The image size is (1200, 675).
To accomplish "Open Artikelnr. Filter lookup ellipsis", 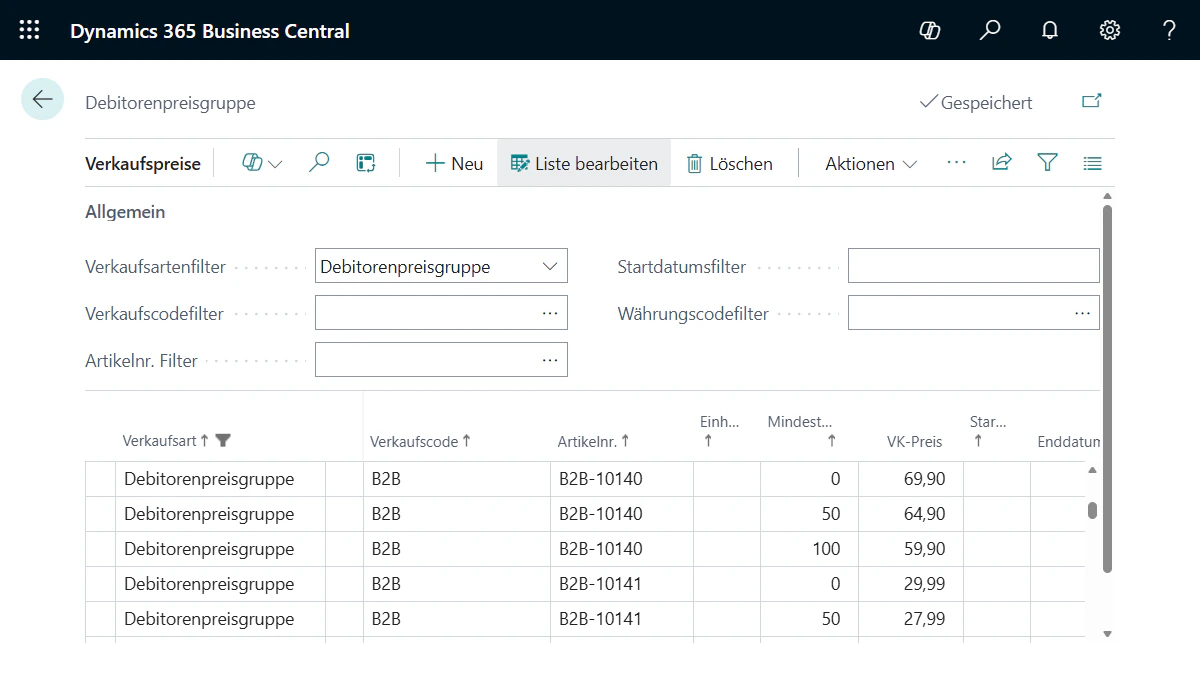I will (x=550, y=360).
